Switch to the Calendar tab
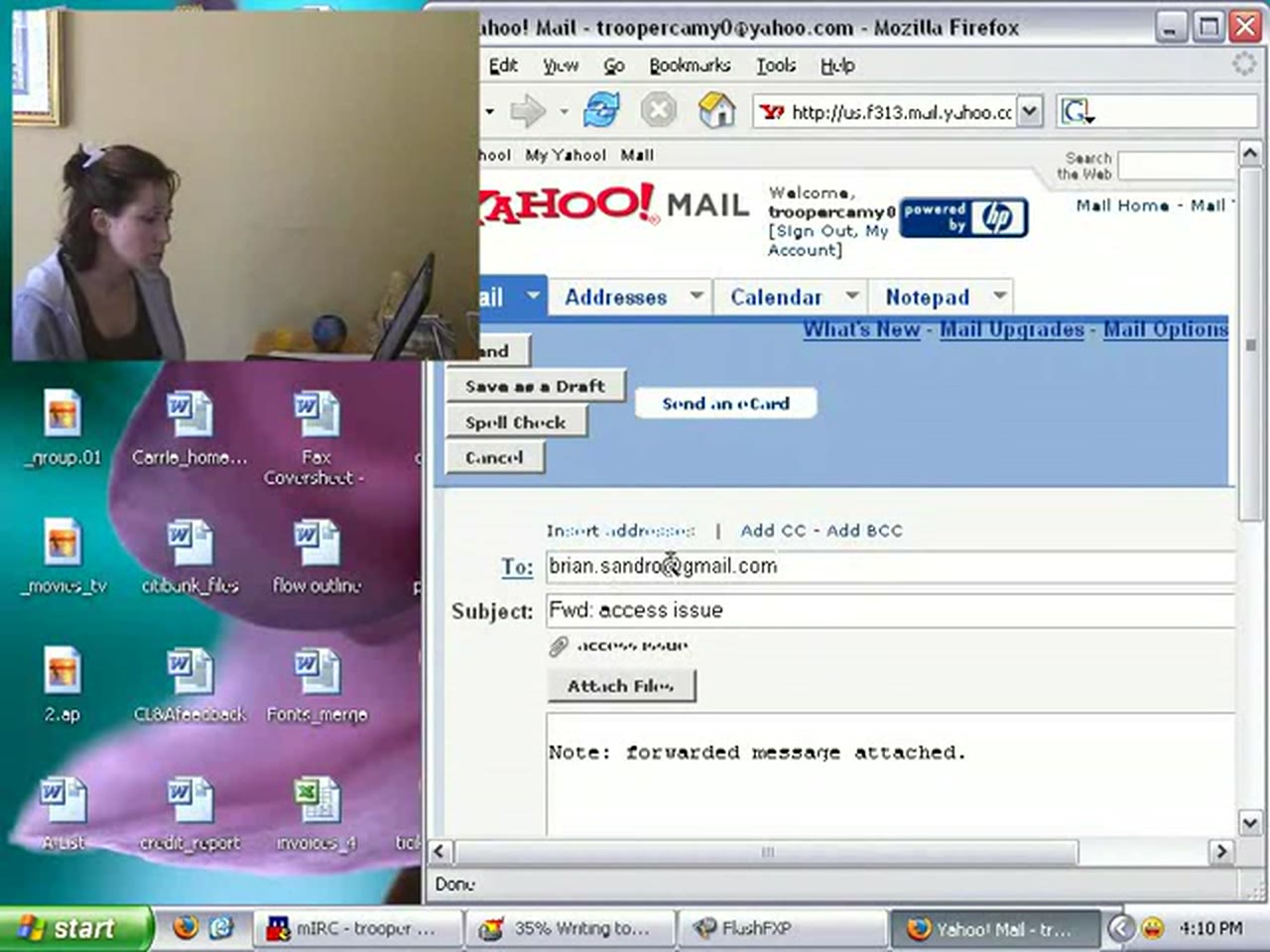 point(776,297)
